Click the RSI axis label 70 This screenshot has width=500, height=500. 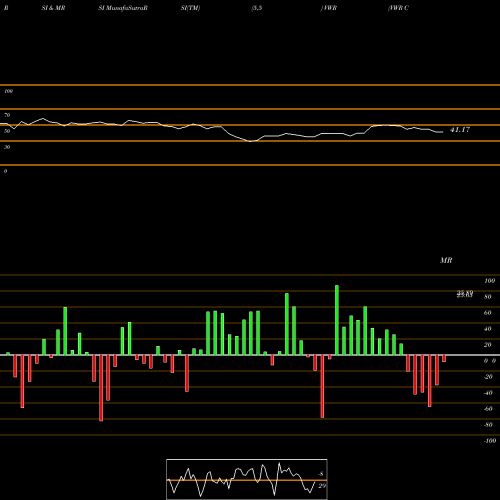pos(7,115)
